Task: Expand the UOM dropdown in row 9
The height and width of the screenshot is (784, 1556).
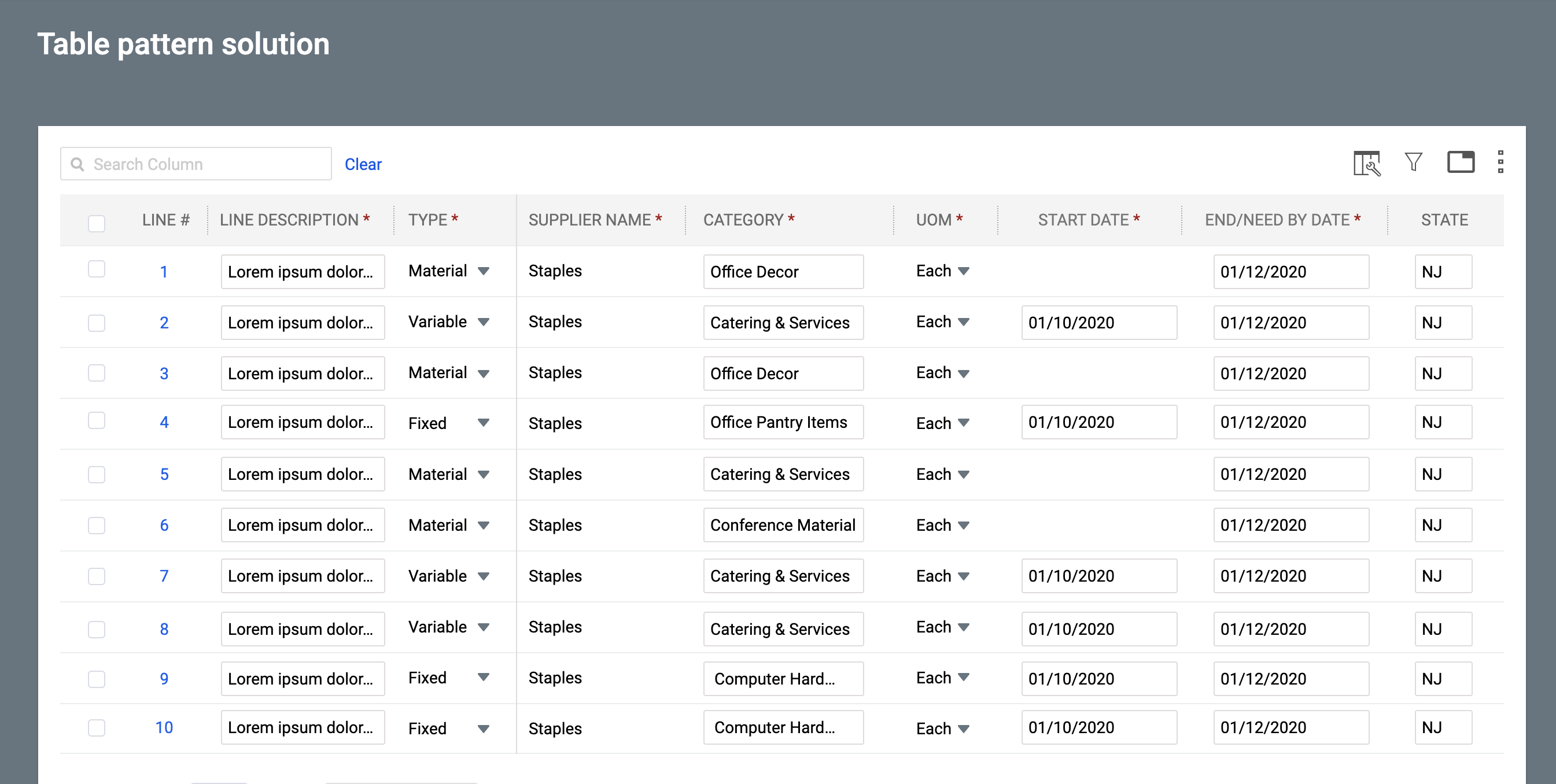Action: pyautogui.click(x=964, y=677)
